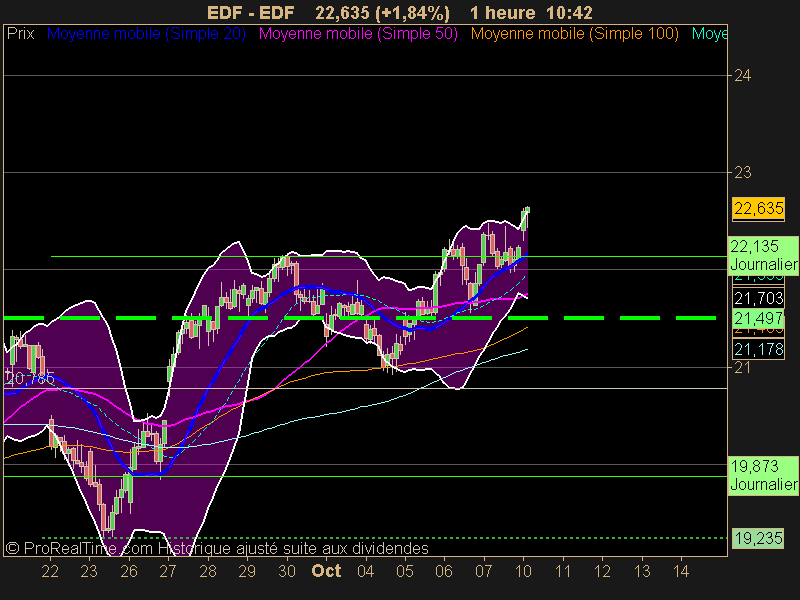The image size is (800, 600).
Task: Click the 19,873 Journalier level label
Action: pos(763,476)
